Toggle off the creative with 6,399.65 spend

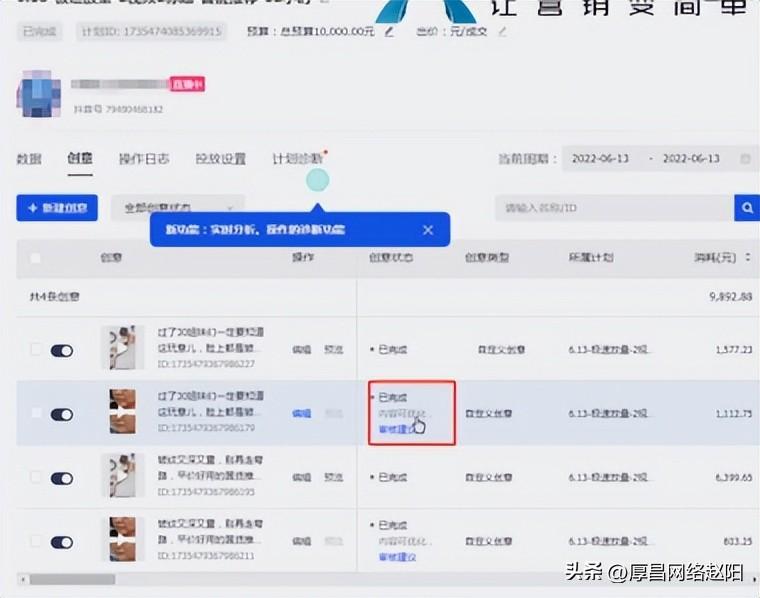[x=62, y=478]
